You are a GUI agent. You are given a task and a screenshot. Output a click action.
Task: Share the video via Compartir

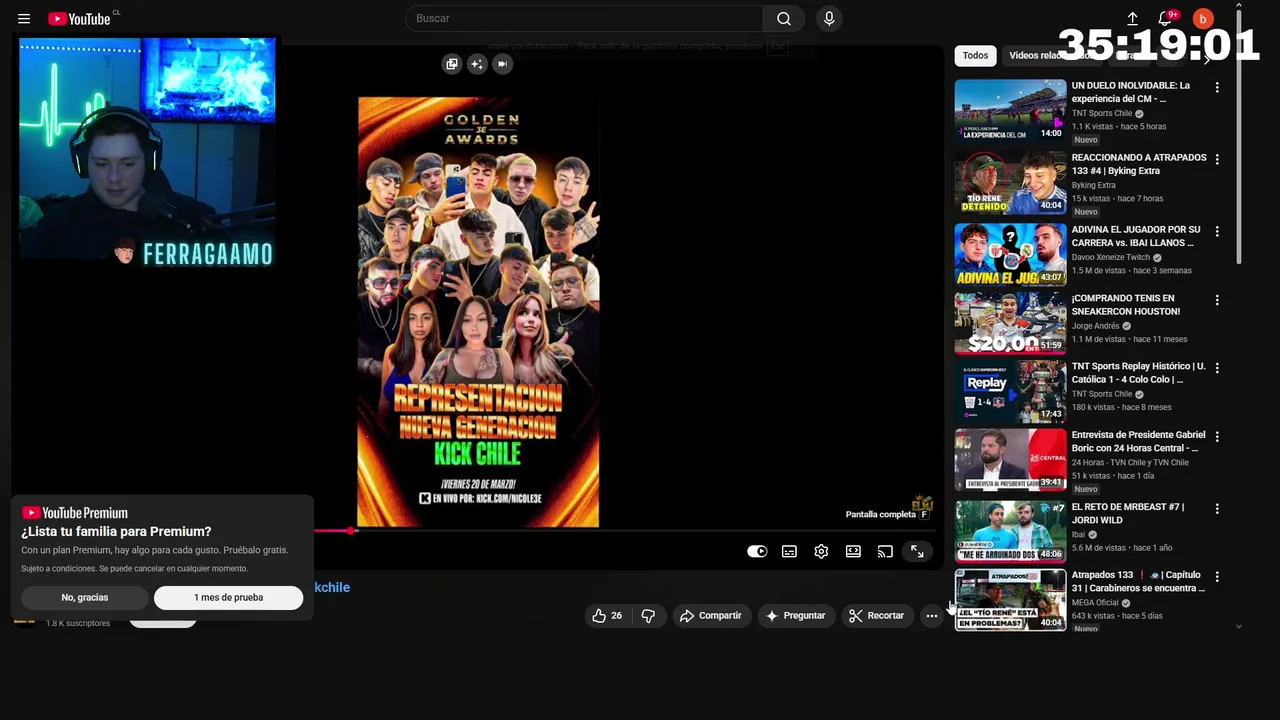tap(711, 616)
